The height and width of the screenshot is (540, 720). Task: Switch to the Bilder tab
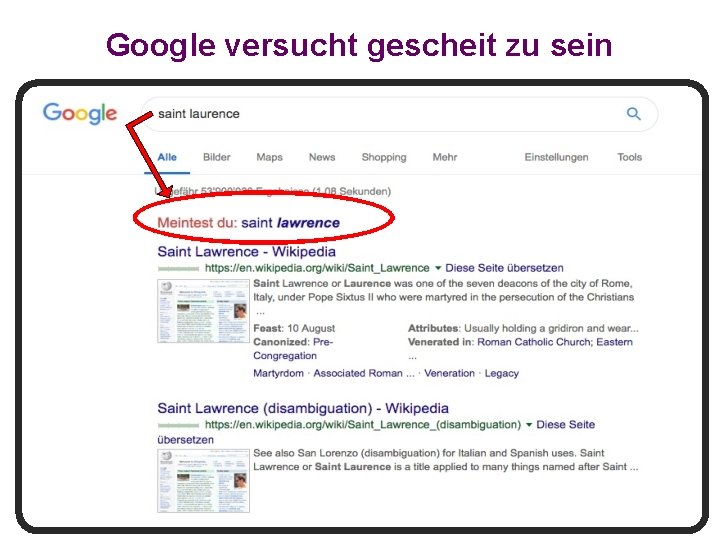217,157
